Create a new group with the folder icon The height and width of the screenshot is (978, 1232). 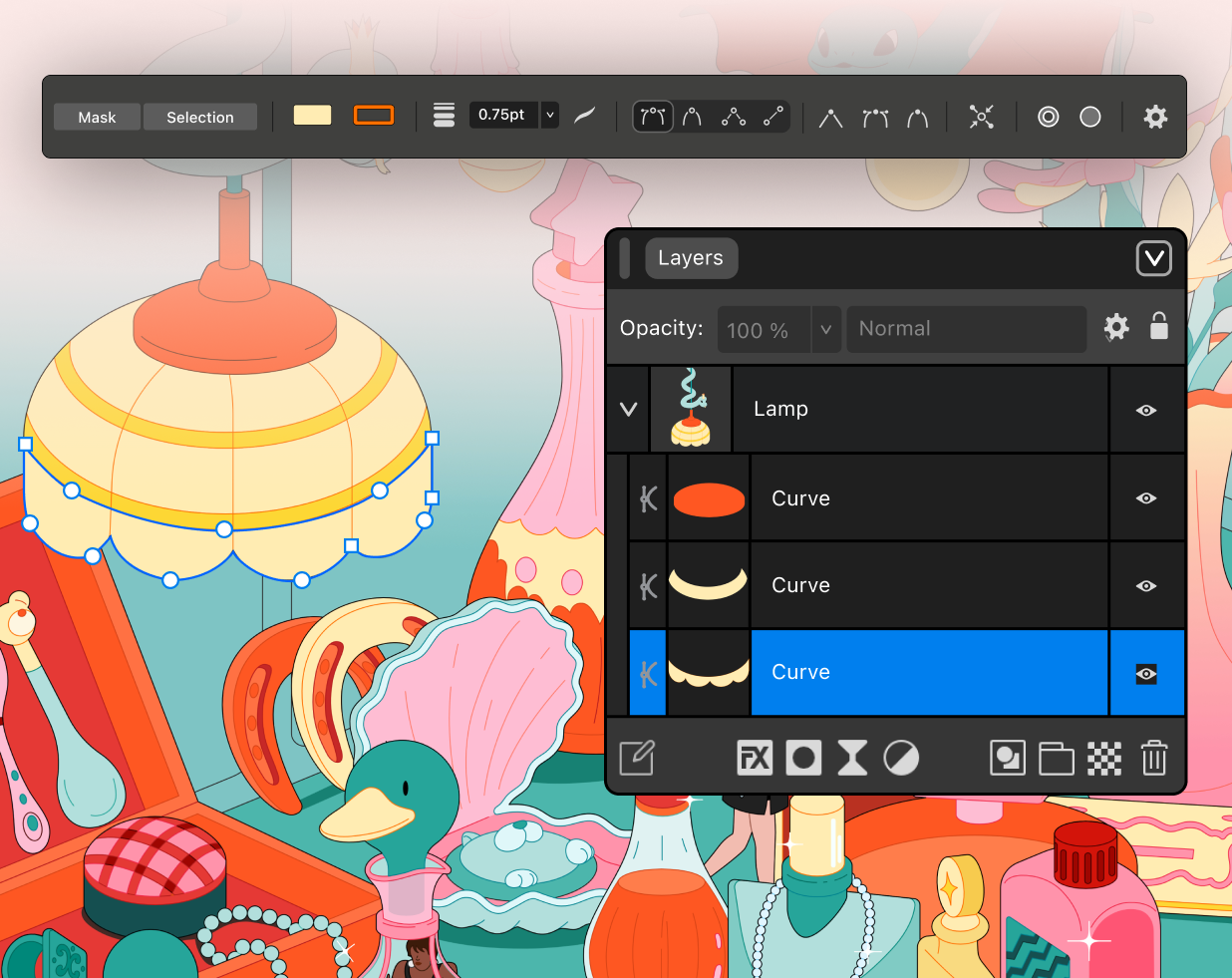click(x=1057, y=759)
